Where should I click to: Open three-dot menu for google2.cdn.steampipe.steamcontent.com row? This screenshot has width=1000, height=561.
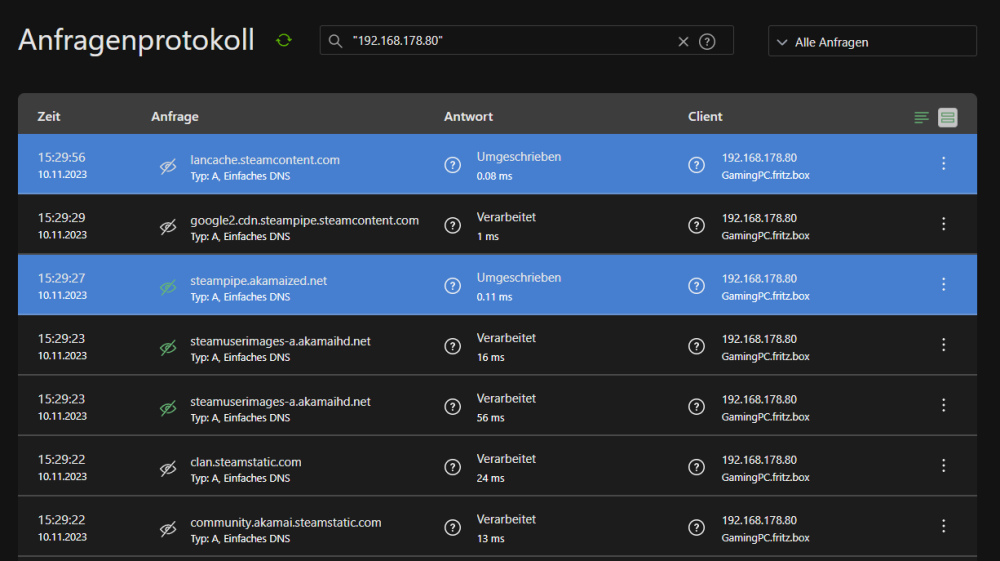click(x=943, y=224)
